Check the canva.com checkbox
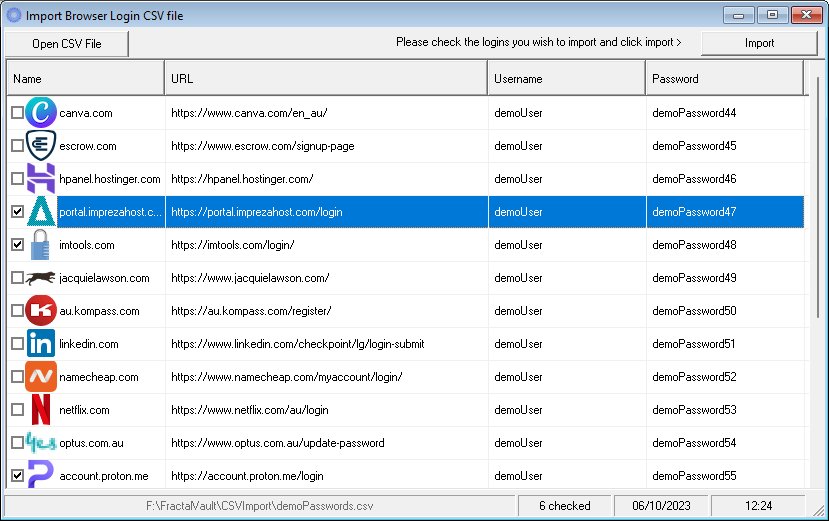 pos(17,112)
